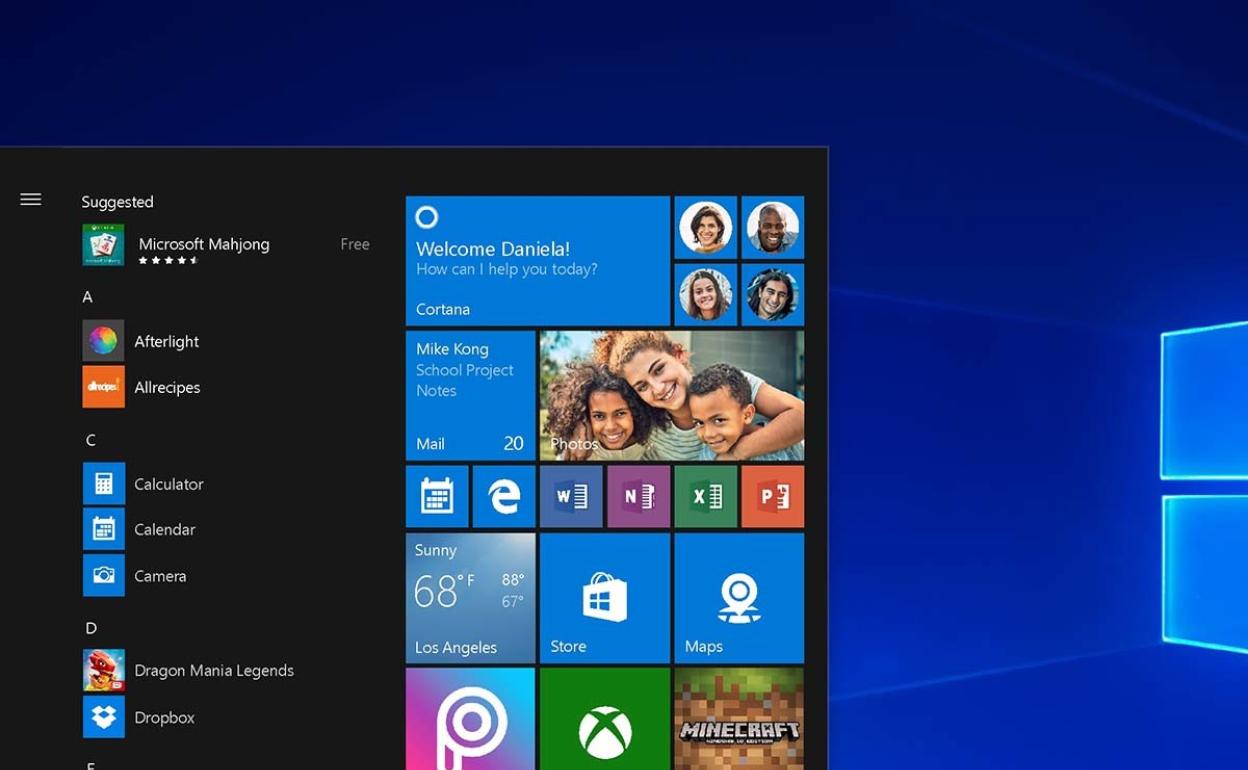
Task: Launch the PowerPoint tile
Action: pyautogui.click(x=773, y=496)
